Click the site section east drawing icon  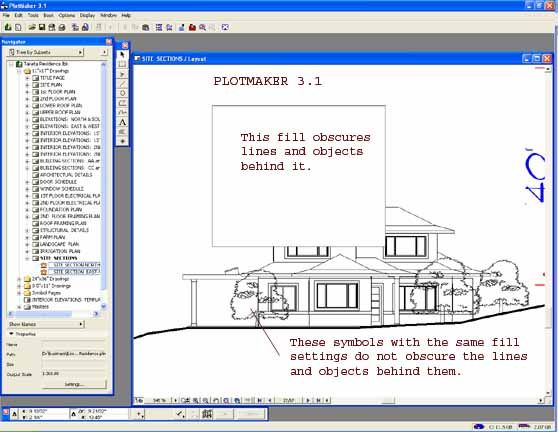click(x=44, y=272)
